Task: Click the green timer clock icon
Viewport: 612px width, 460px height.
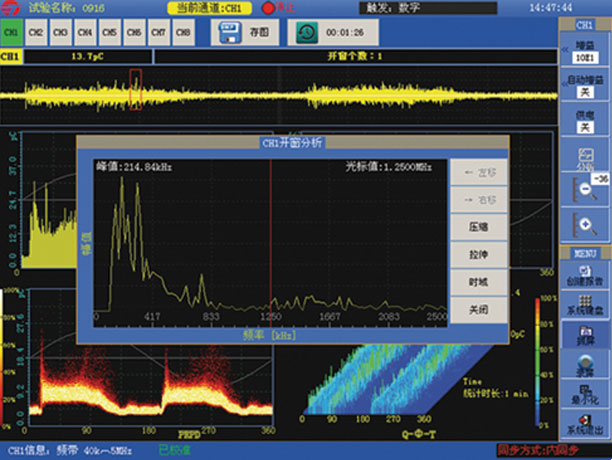Action: pos(307,32)
